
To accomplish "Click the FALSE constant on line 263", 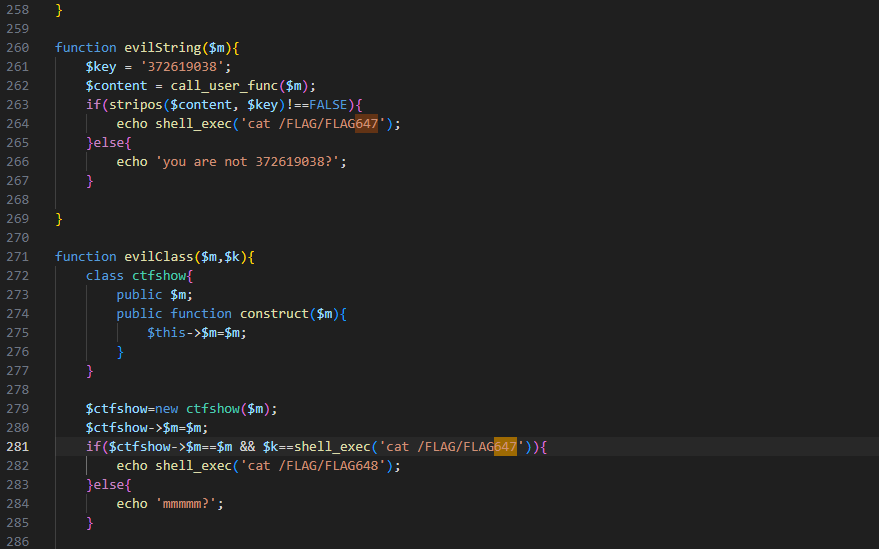I will coord(328,105).
